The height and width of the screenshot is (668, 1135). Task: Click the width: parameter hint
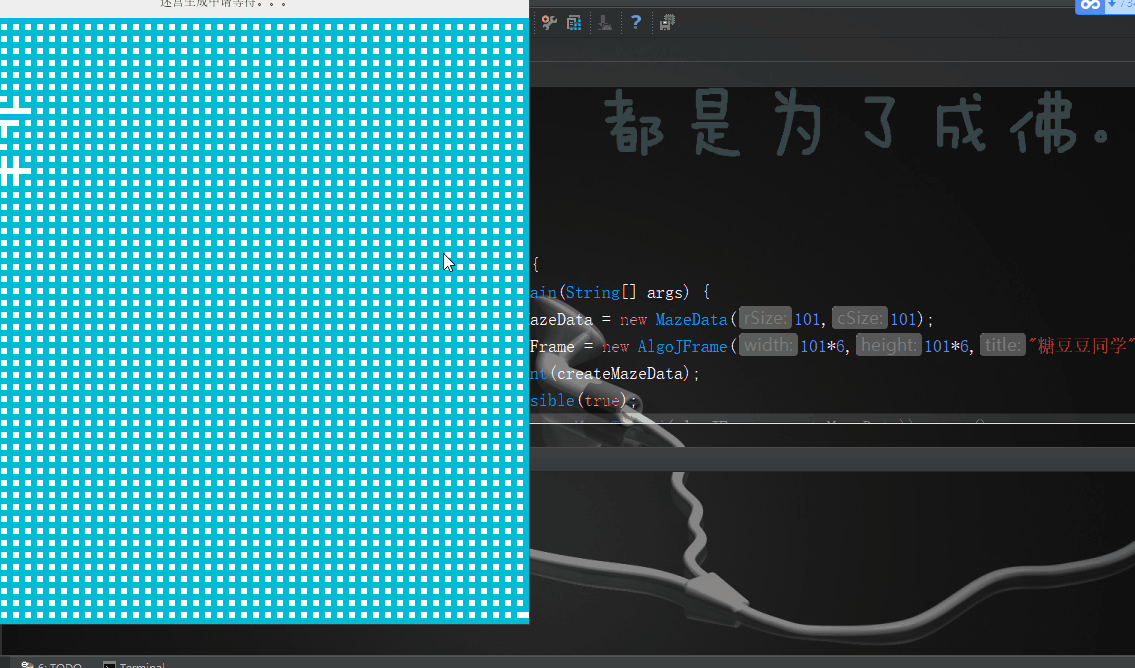[x=768, y=345]
